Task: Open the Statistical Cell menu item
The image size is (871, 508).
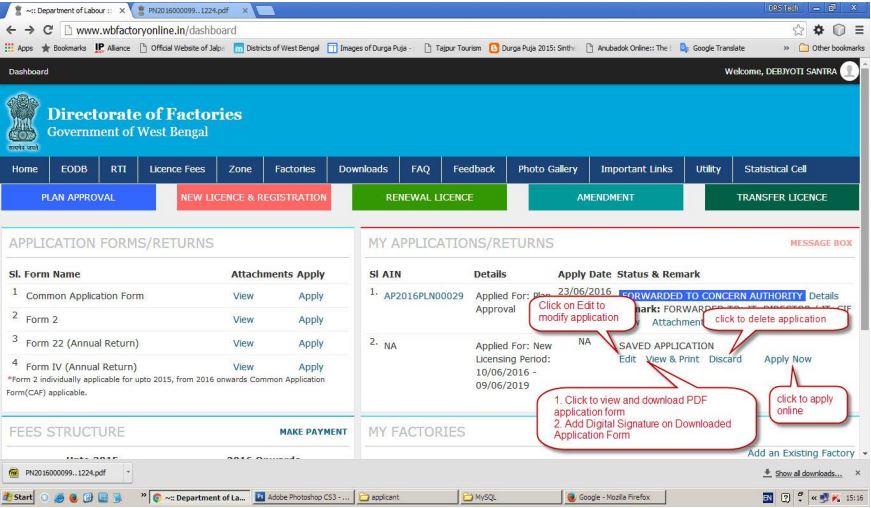Action: pyautogui.click(x=775, y=169)
